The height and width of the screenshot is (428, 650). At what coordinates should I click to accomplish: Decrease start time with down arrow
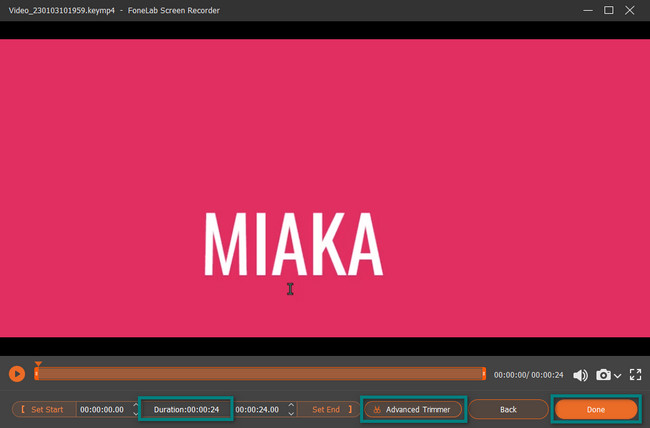136,413
